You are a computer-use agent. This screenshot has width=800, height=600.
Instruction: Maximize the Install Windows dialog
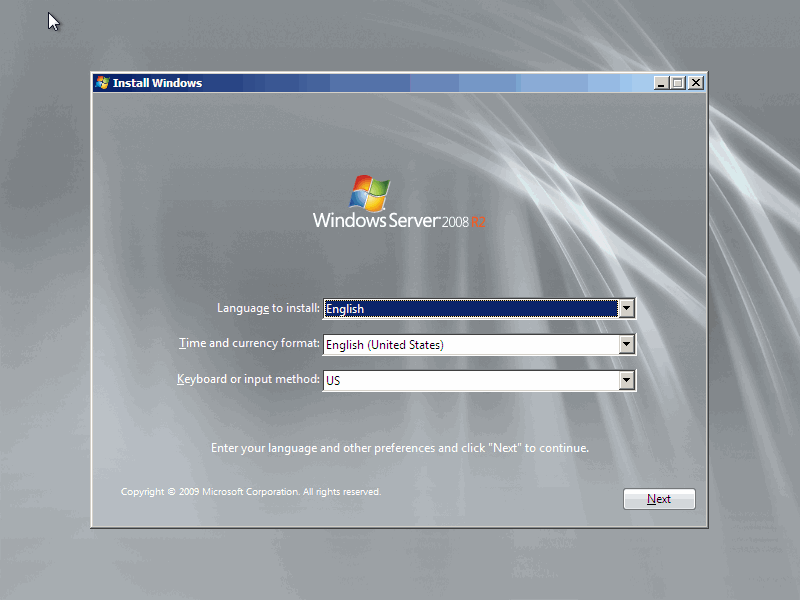coord(678,83)
